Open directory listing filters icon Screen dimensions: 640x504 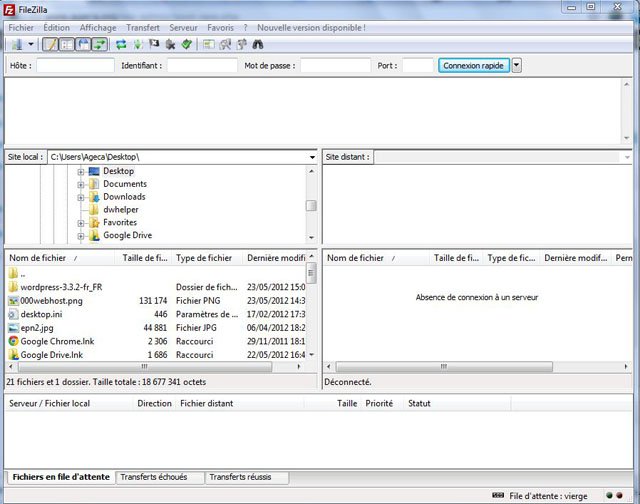209,44
